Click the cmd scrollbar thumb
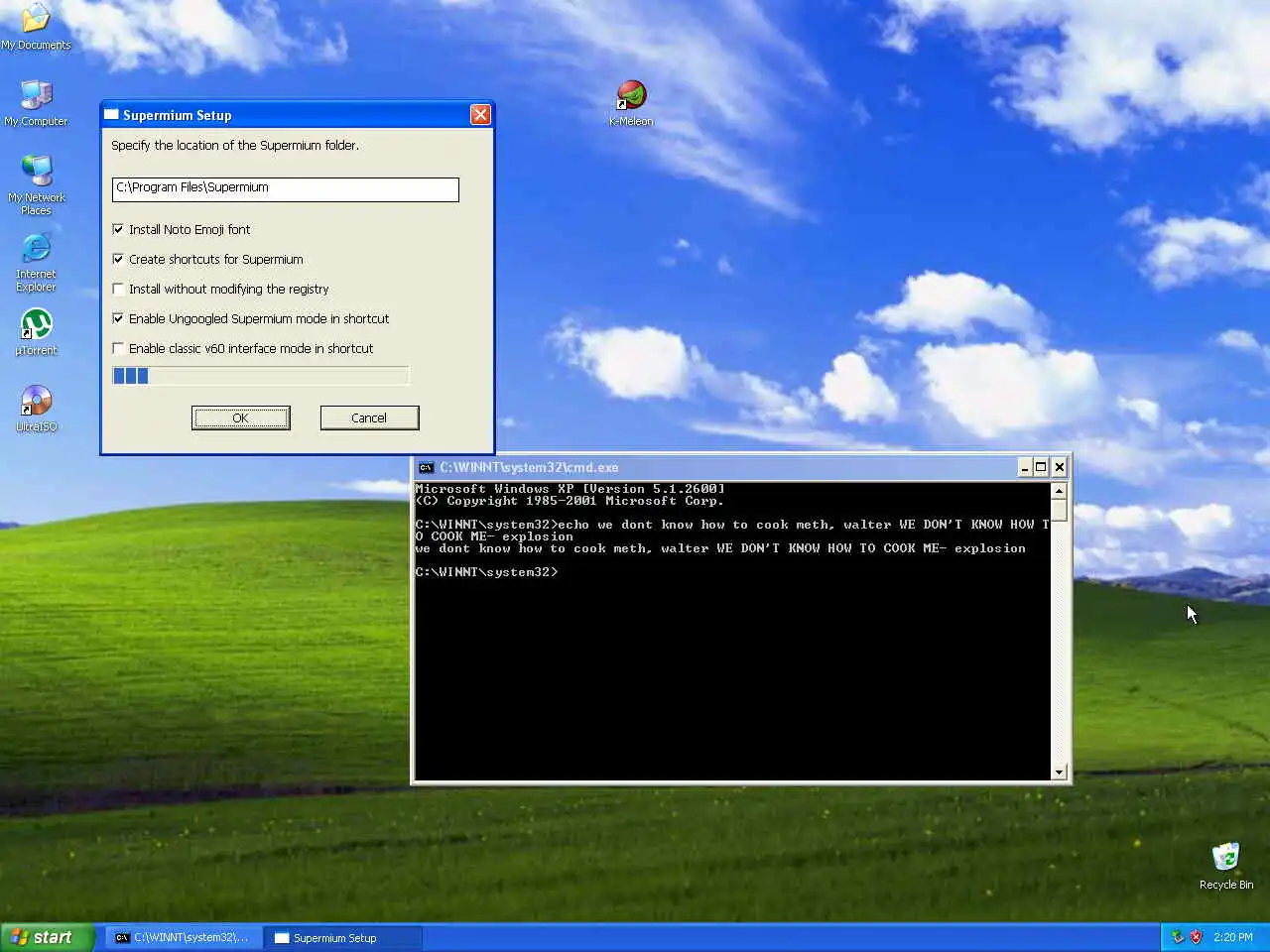 pyautogui.click(x=1059, y=510)
